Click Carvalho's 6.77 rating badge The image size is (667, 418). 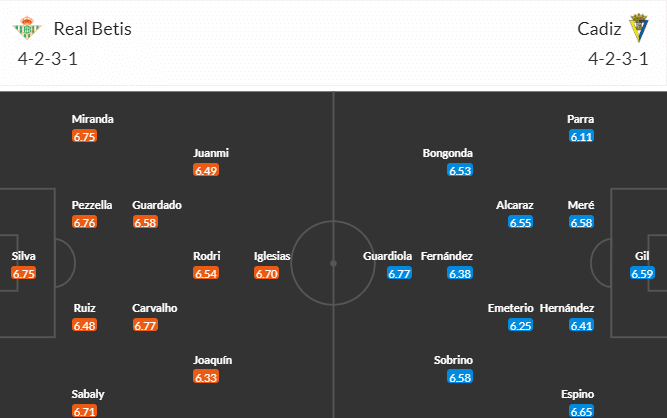pos(145,325)
